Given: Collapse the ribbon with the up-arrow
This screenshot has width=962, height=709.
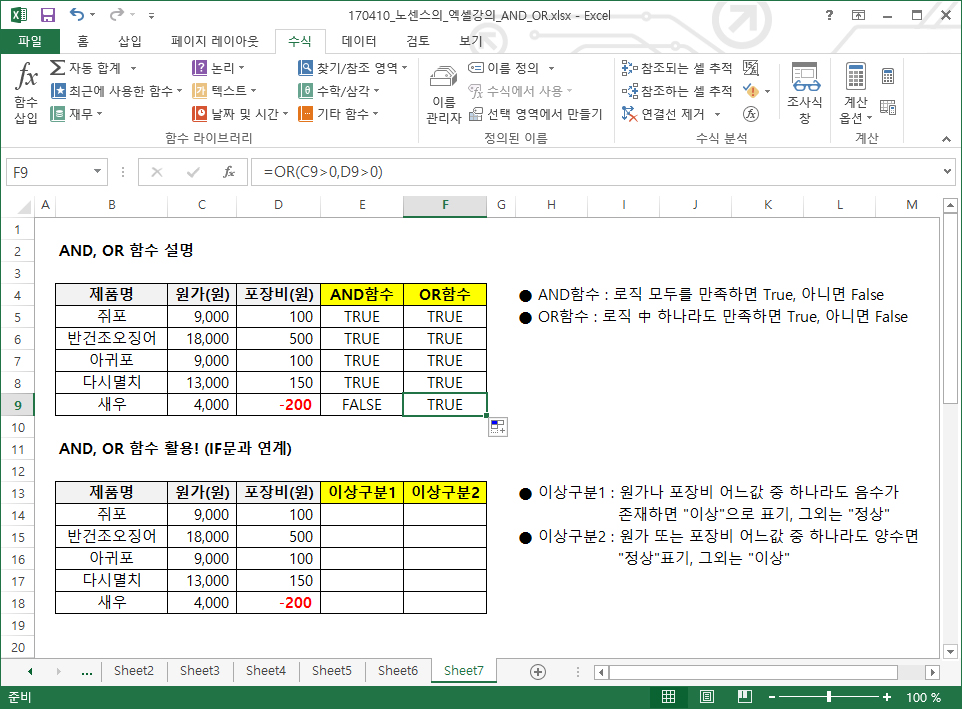Looking at the screenshot, I should [x=947, y=140].
